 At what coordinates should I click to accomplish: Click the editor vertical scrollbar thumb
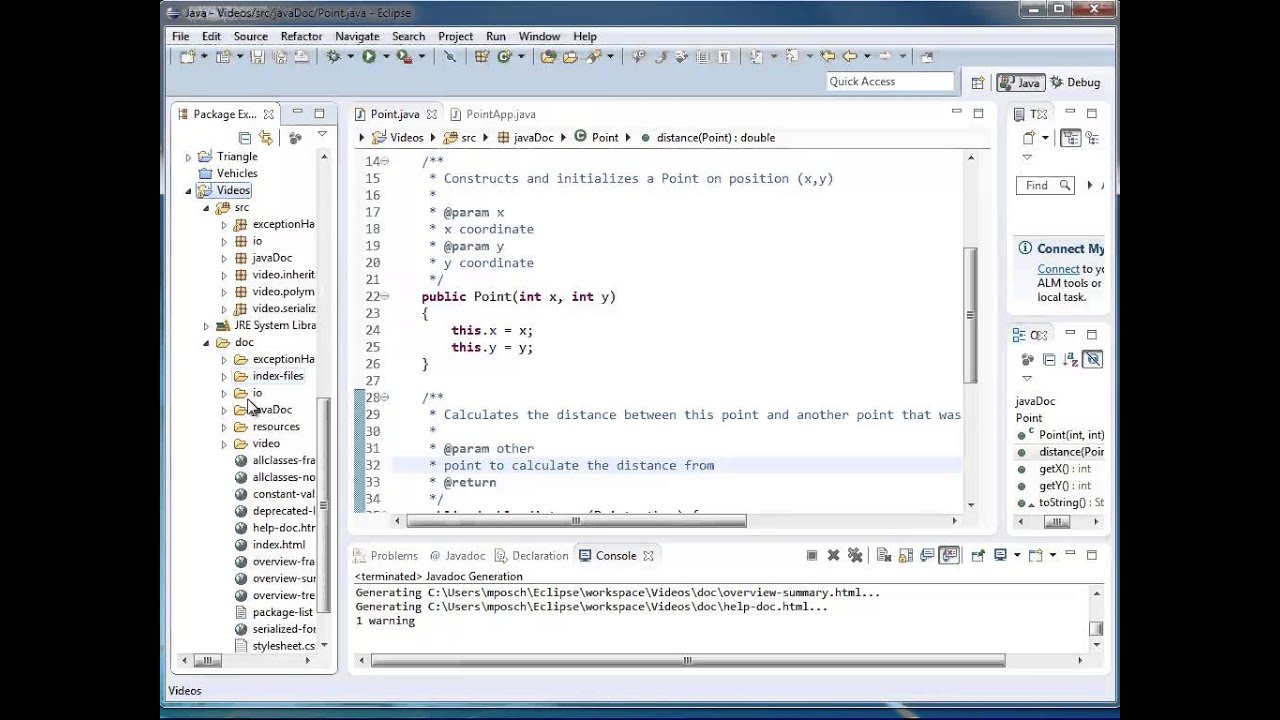968,315
